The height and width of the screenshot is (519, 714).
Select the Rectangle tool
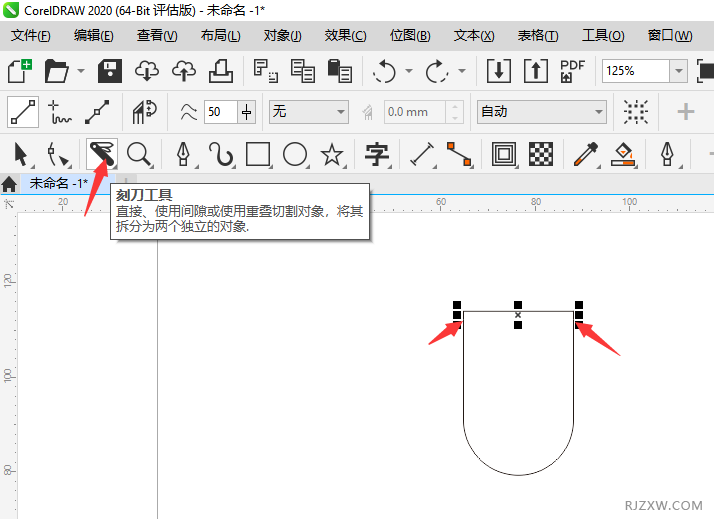tap(258, 154)
